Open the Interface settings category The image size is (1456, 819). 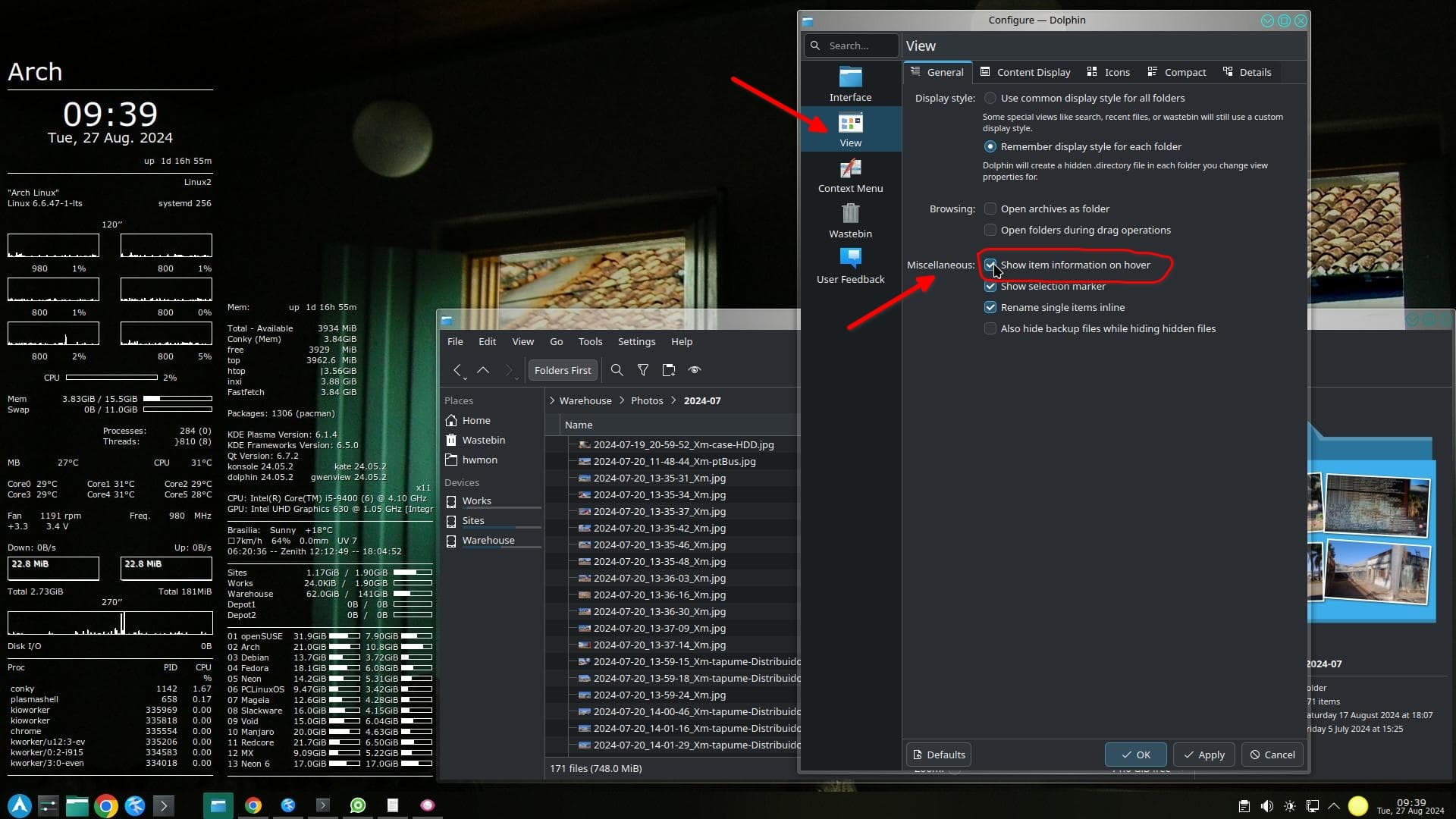850,83
